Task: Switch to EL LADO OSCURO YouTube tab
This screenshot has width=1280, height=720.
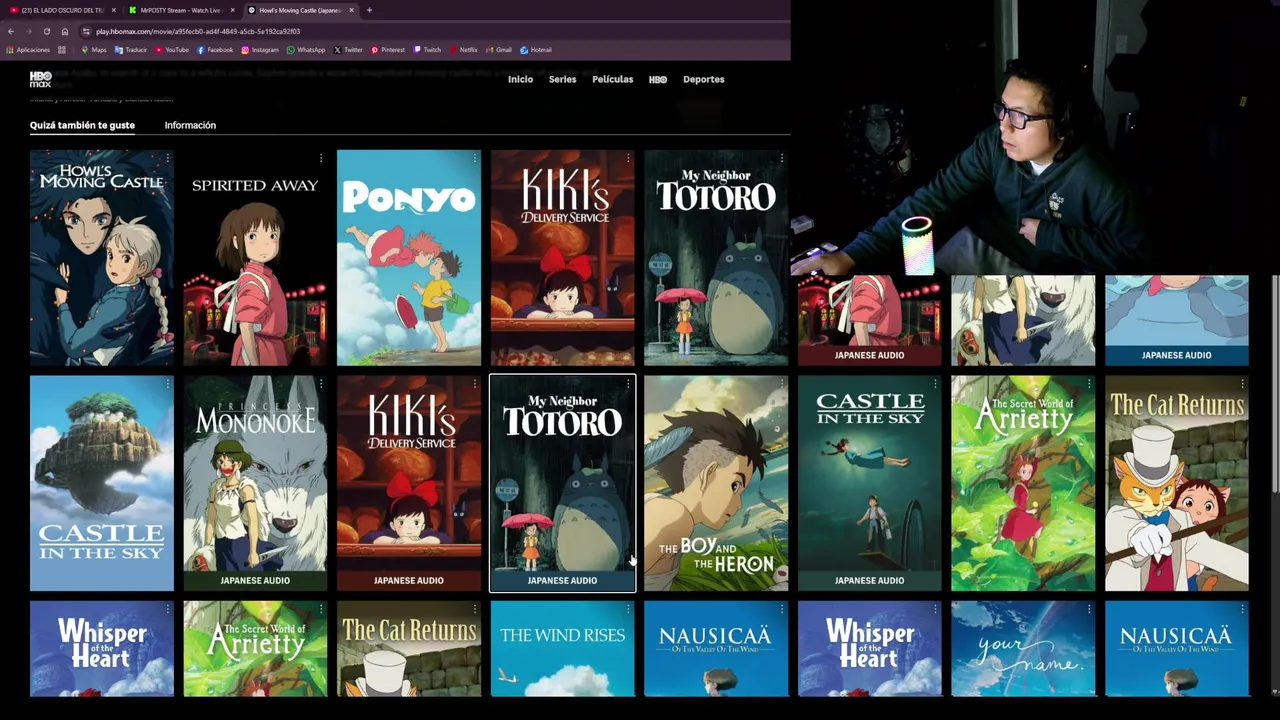Action: click(62, 10)
